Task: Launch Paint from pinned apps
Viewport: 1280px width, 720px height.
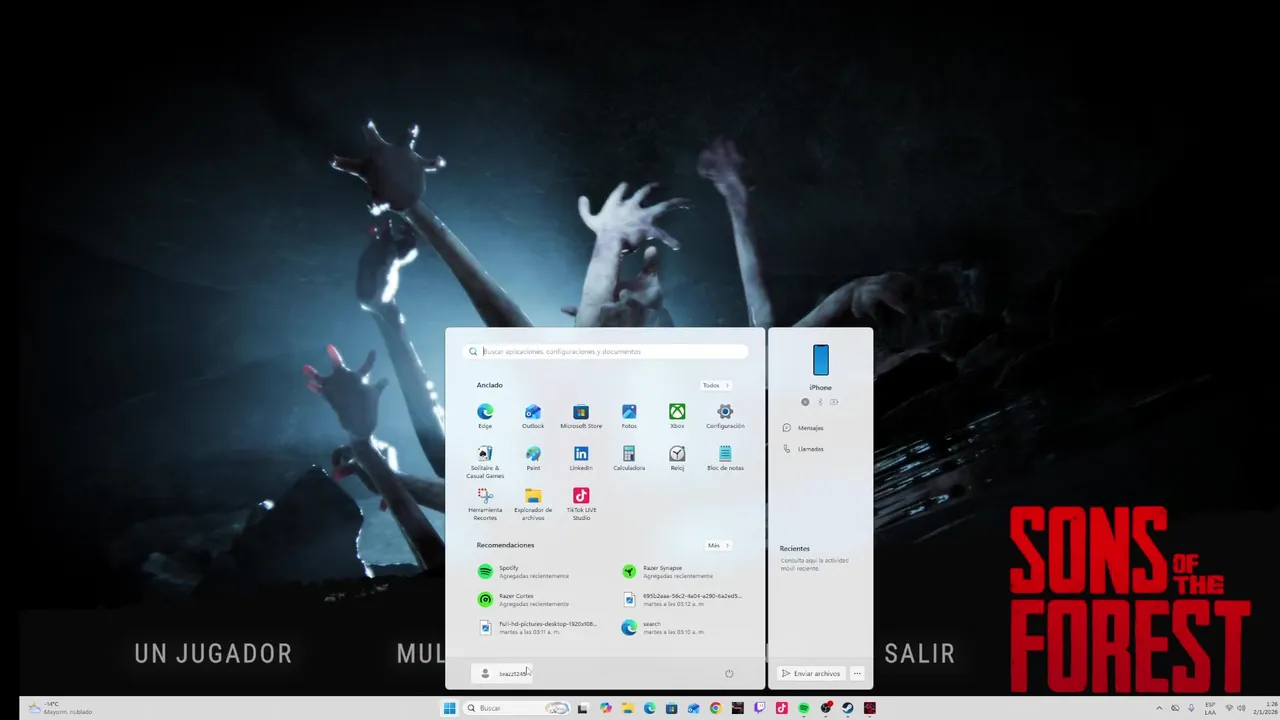Action: pyautogui.click(x=533, y=458)
